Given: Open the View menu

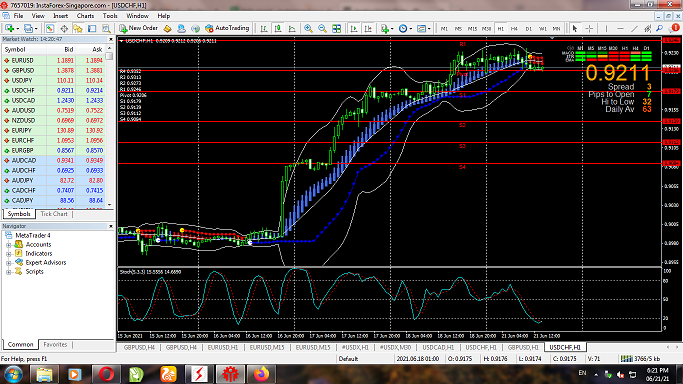Looking at the screenshot, I should 38,16.
